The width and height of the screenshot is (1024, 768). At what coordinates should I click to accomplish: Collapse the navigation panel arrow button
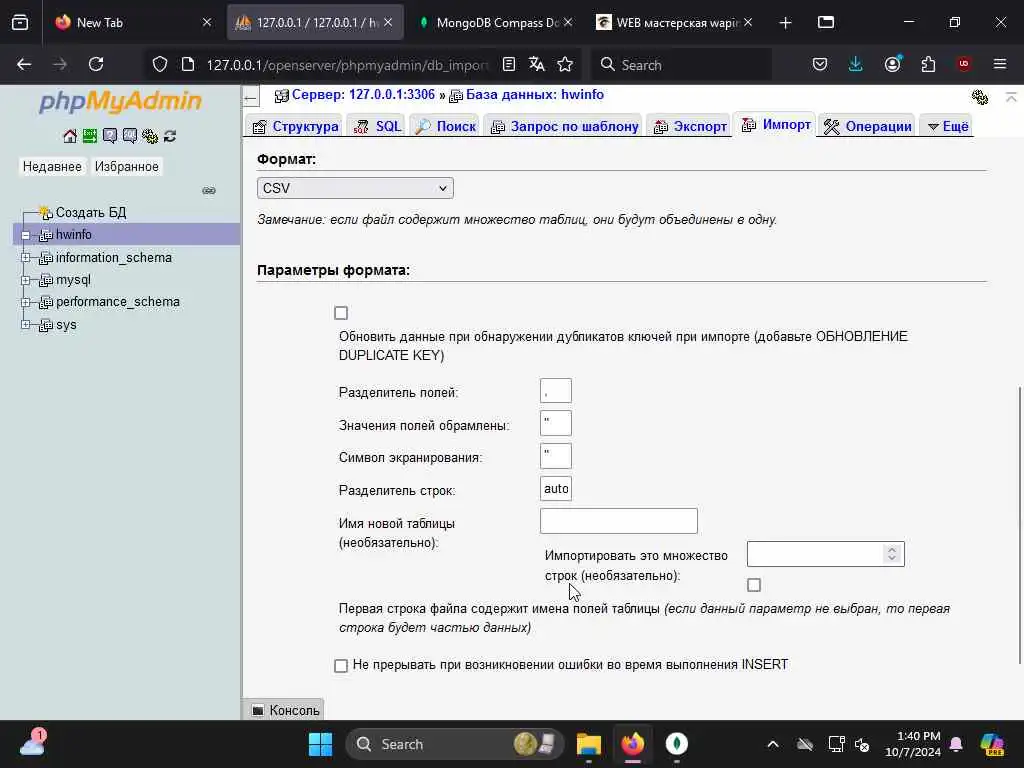point(251,98)
